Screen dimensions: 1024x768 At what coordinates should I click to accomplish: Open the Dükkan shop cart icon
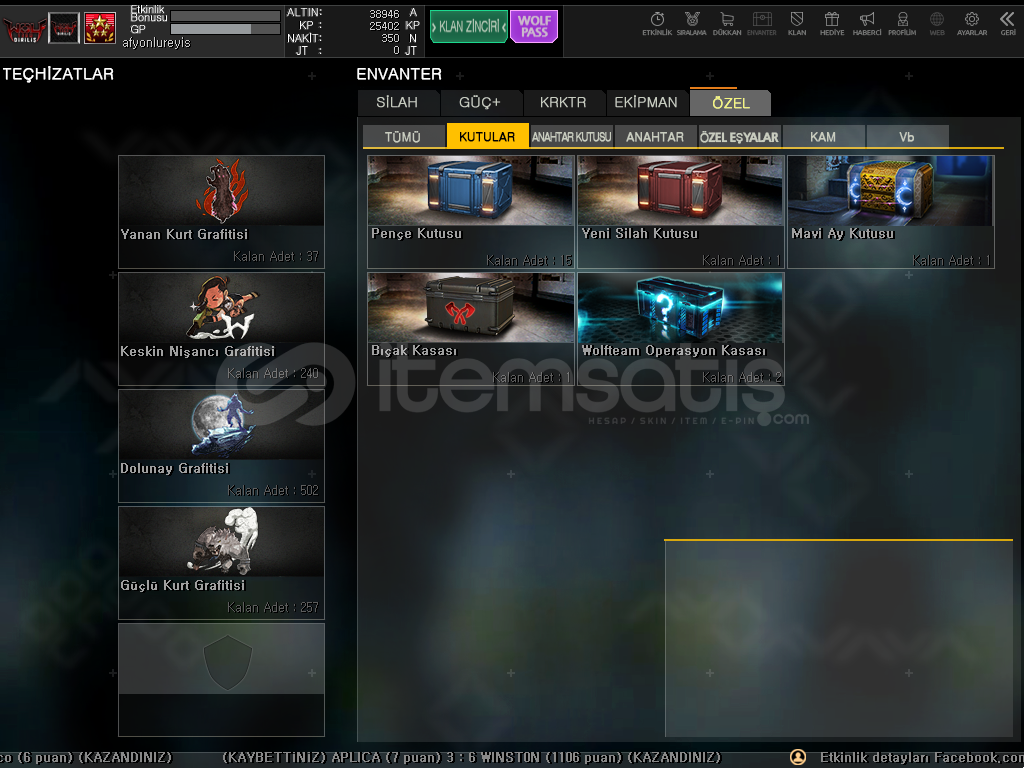click(727, 24)
